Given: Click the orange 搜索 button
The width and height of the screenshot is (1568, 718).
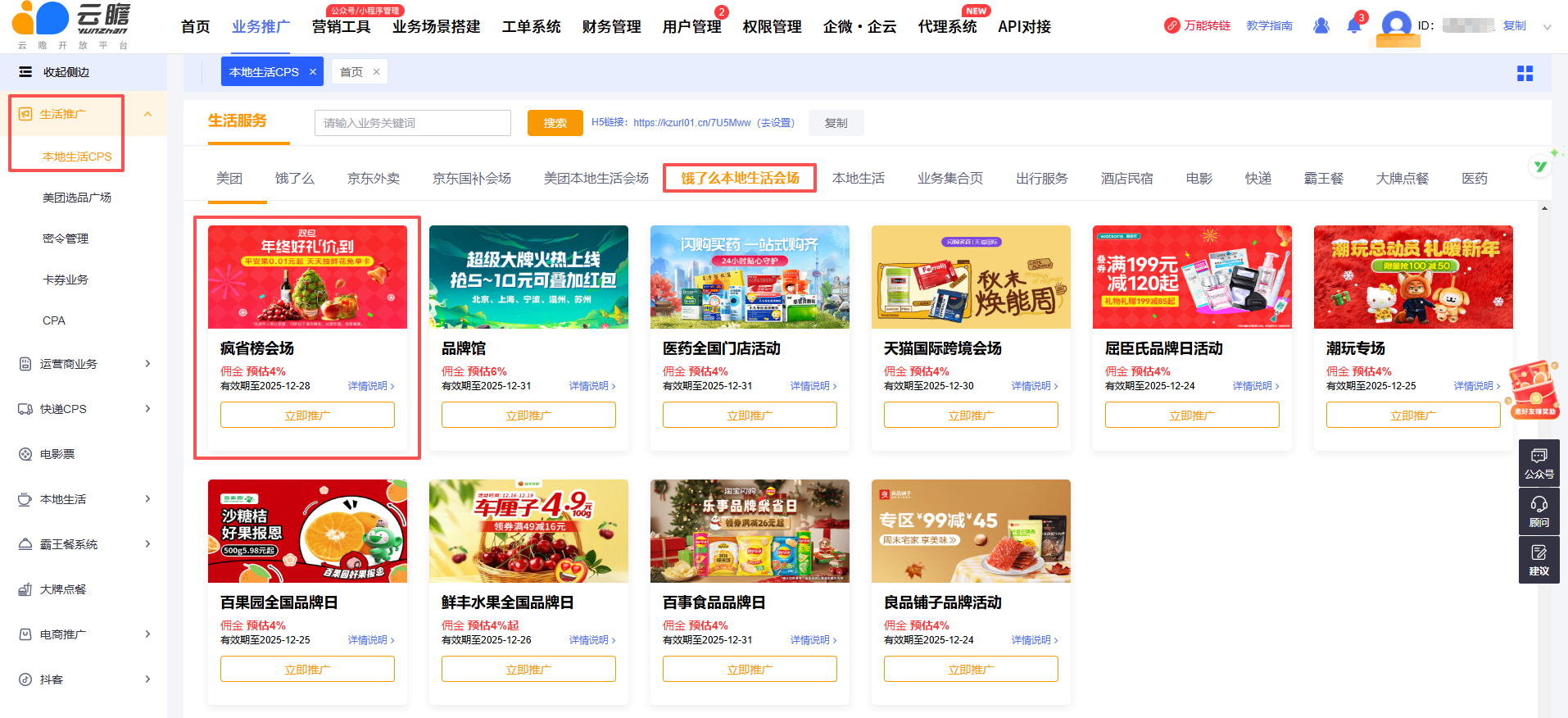Looking at the screenshot, I should click(555, 123).
